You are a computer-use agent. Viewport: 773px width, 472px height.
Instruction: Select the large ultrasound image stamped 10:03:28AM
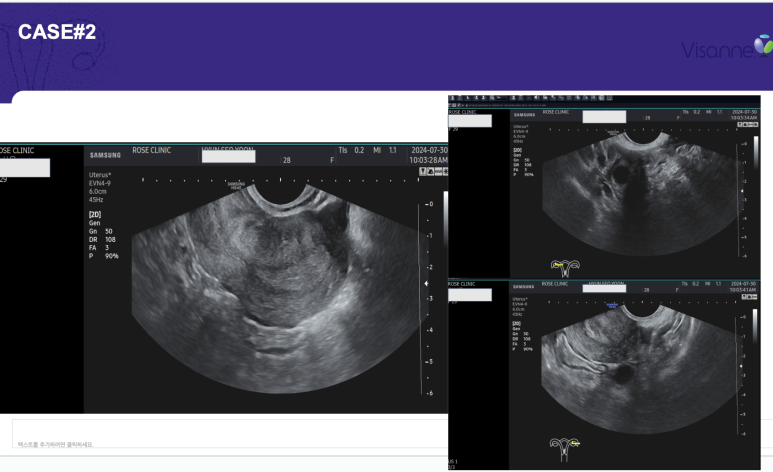[x=224, y=279]
